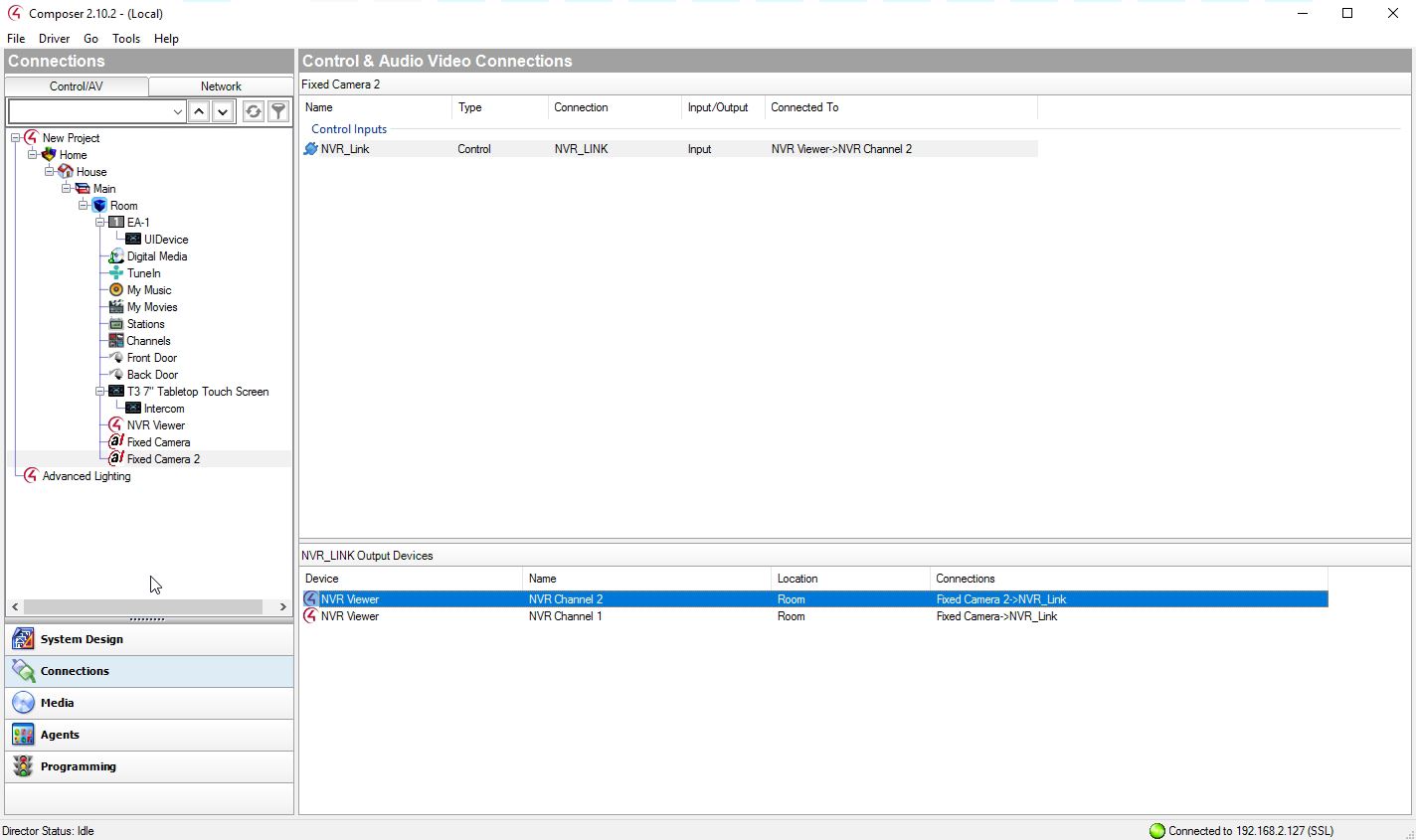The height and width of the screenshot is (840, 1416).
Task: Select Fixed Camera in the tree
Action: pos(158,442)
